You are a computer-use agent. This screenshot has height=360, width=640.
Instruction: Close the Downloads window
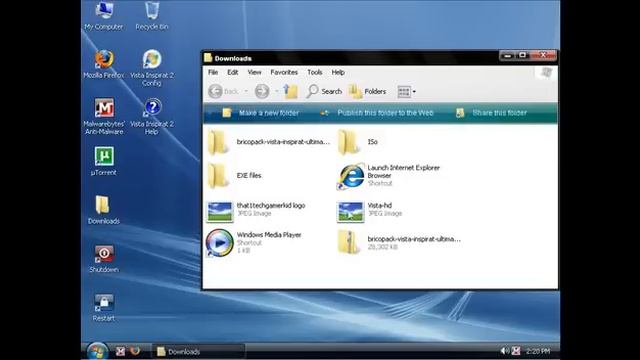pyautogui.click(x=543, y=56)
